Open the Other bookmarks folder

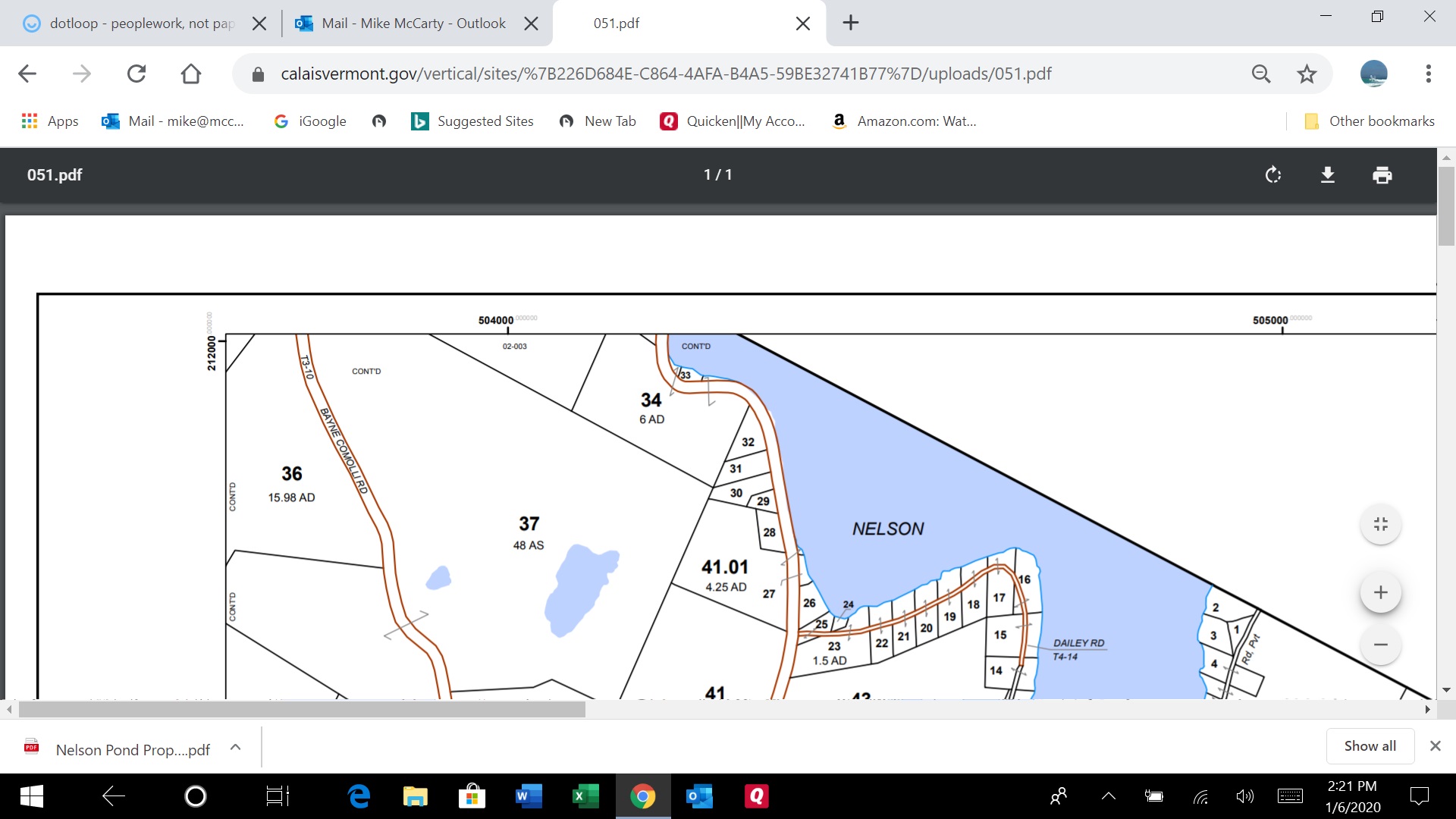click(x=1369, y=121)
